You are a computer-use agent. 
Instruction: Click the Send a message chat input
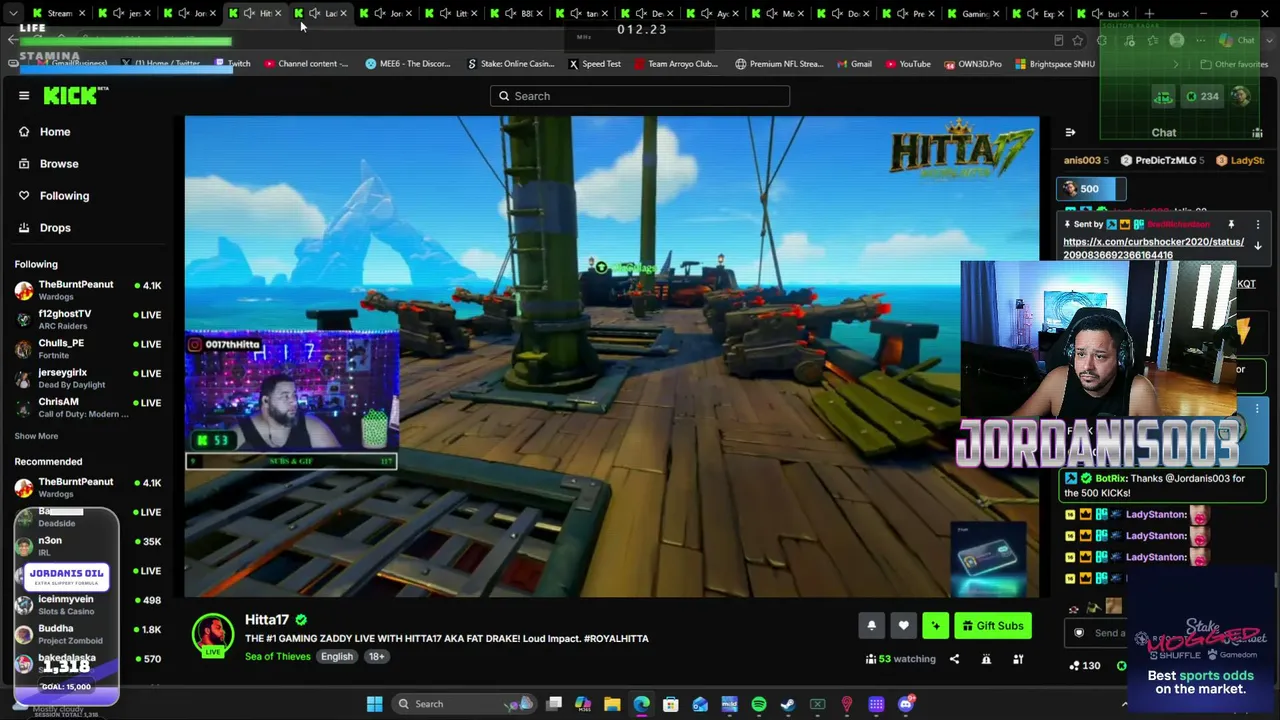pos(1098,632)
